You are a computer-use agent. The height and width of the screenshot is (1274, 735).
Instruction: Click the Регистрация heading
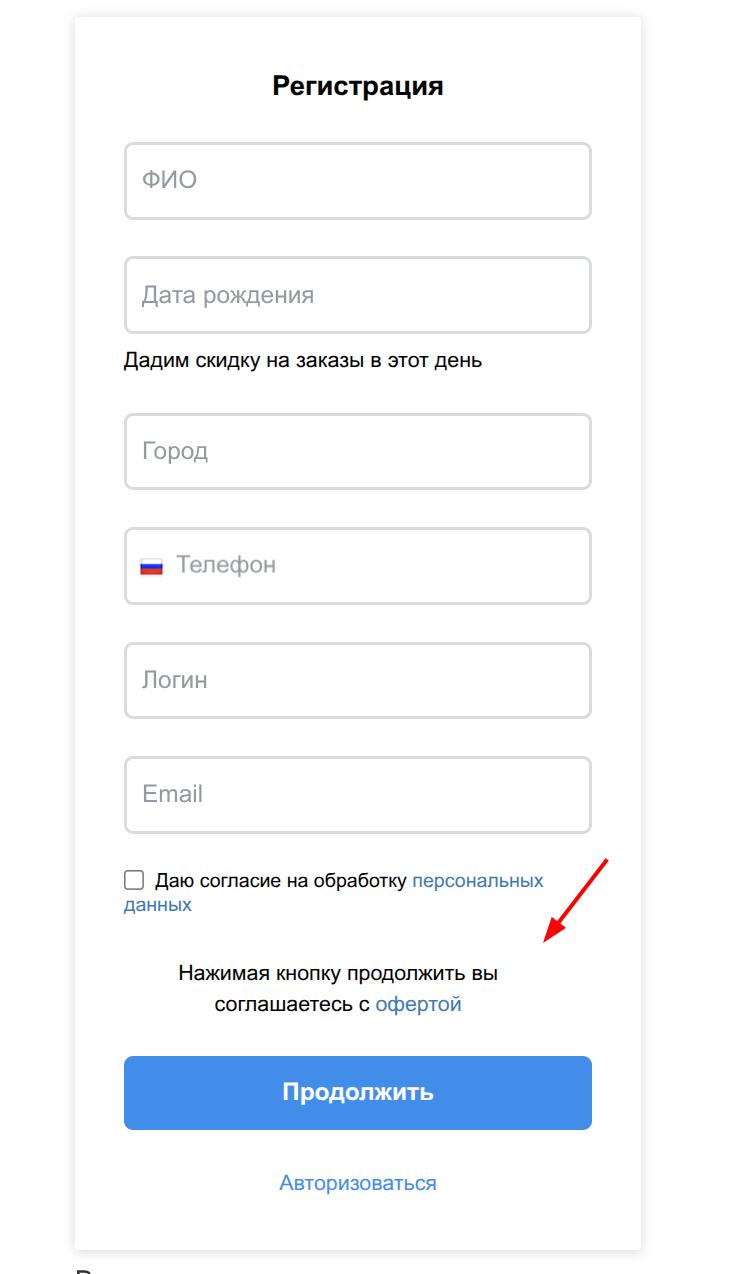(x=358, y=86)
